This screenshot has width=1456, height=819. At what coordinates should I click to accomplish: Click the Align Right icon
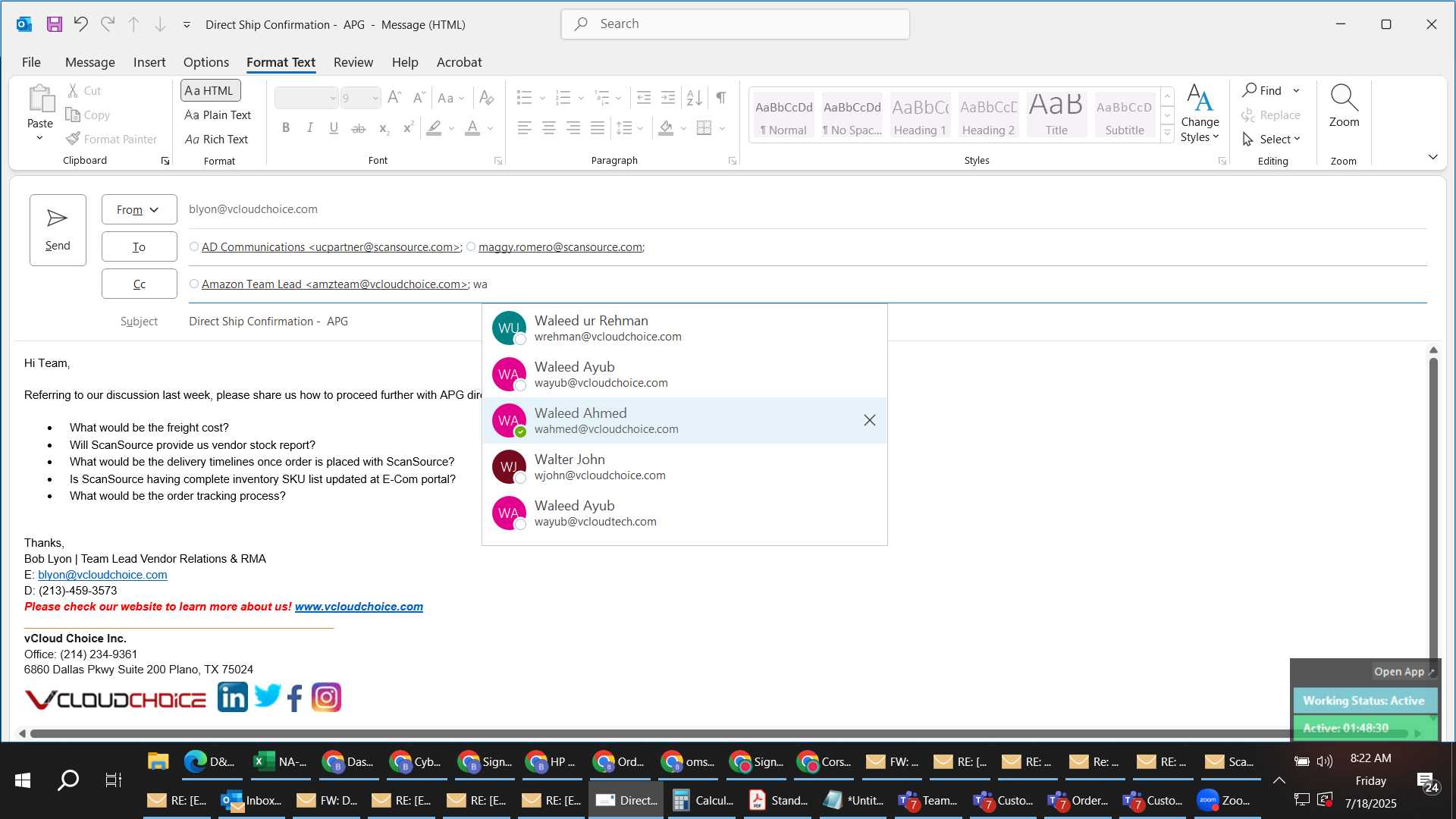(x=573, y=128)
